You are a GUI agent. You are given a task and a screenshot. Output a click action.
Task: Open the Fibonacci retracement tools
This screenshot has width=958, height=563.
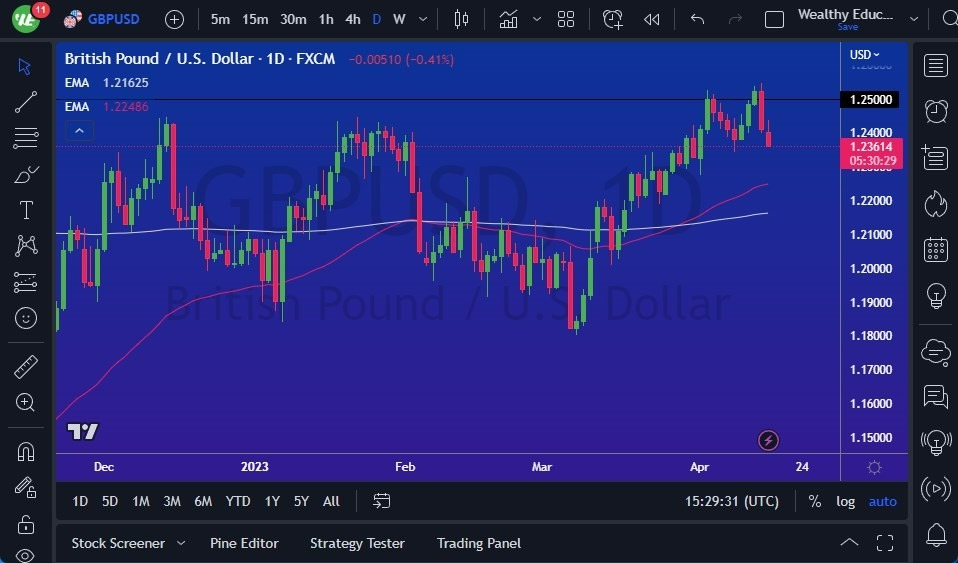[26, 138]
